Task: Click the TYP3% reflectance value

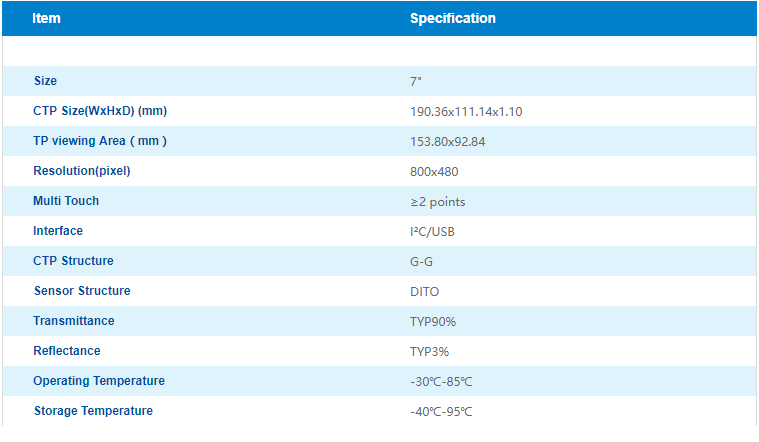Action: coord(429,352)
